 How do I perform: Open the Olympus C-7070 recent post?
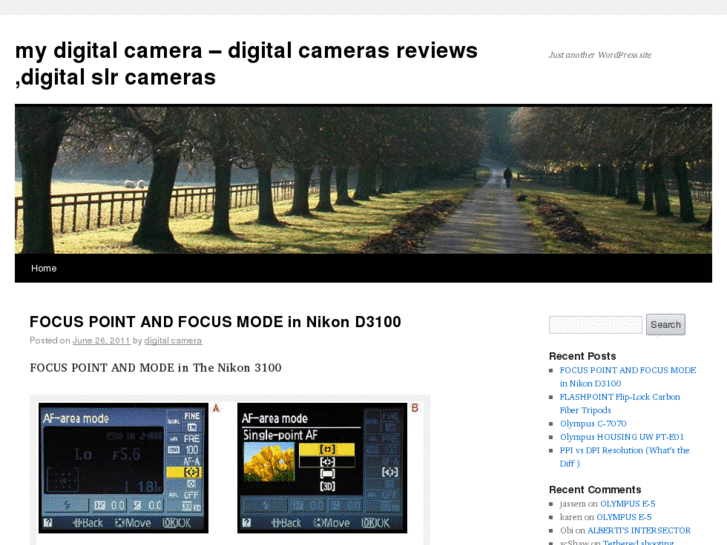(x=593, y=424)
